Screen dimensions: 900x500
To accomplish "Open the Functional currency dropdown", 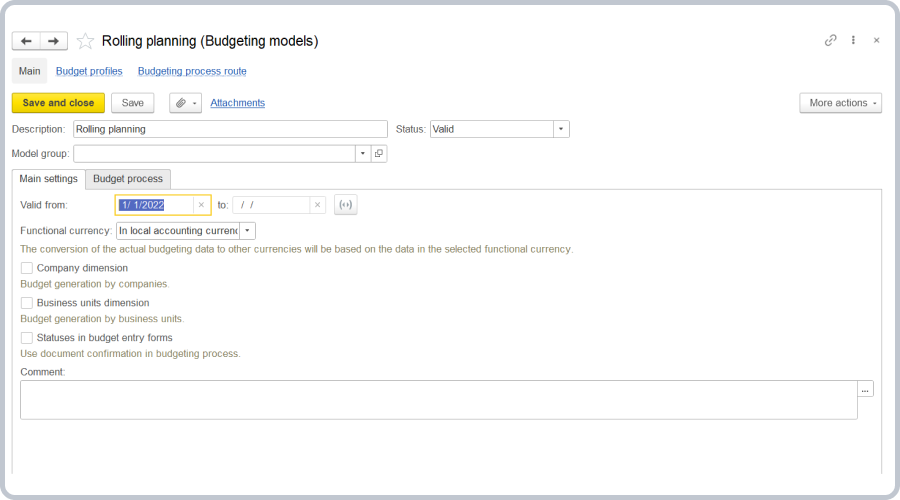I will pyautogui.click(x=247, y=231).
